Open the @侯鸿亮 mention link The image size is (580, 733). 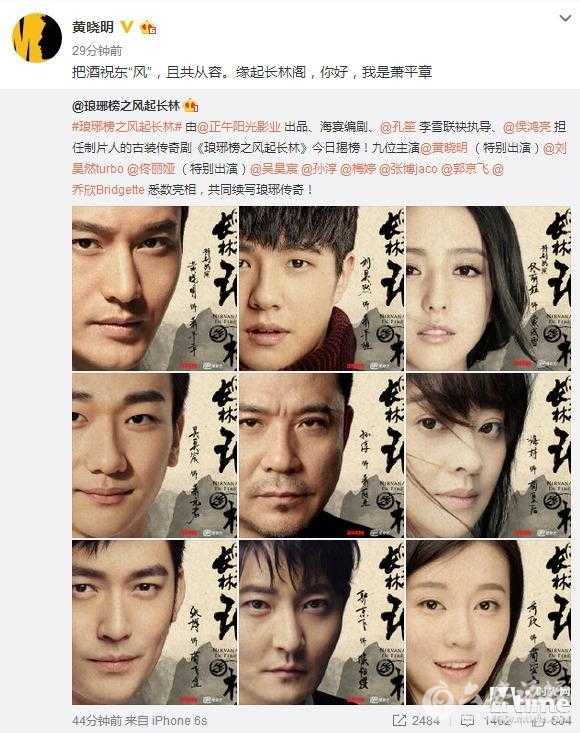click(527, 127)
